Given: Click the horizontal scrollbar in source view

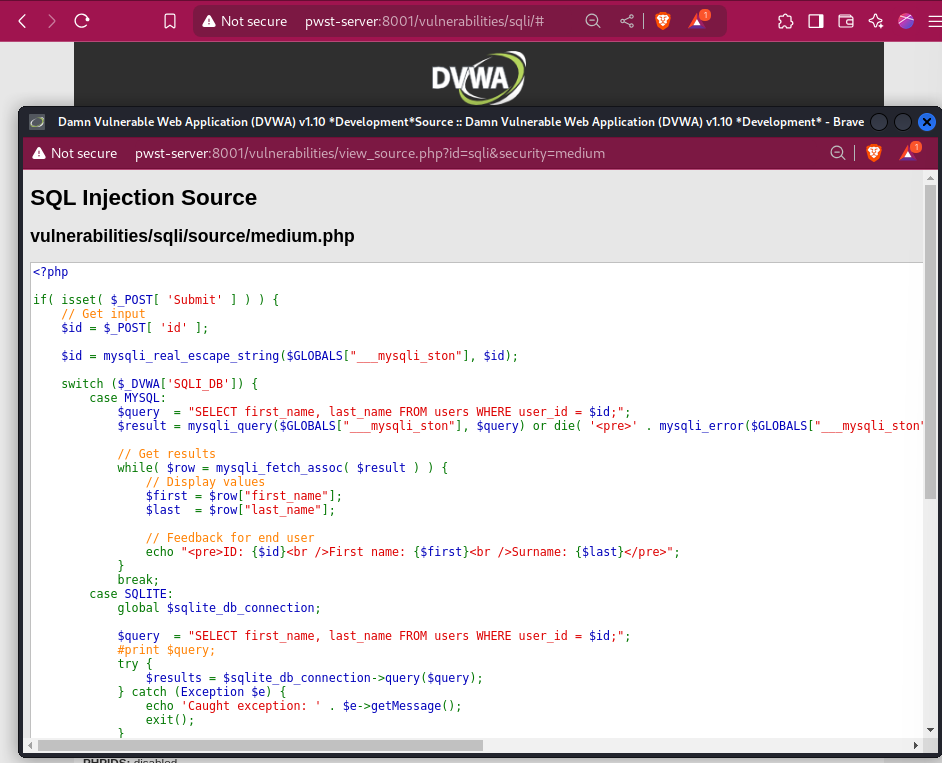Looking at the screenshot, I should pos(260,745).
